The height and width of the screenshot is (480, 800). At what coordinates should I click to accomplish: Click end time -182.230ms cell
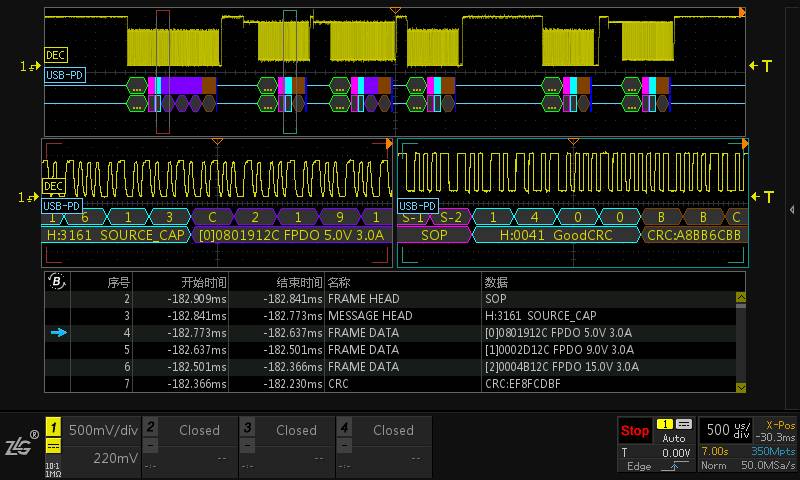(x=293, y=384)
